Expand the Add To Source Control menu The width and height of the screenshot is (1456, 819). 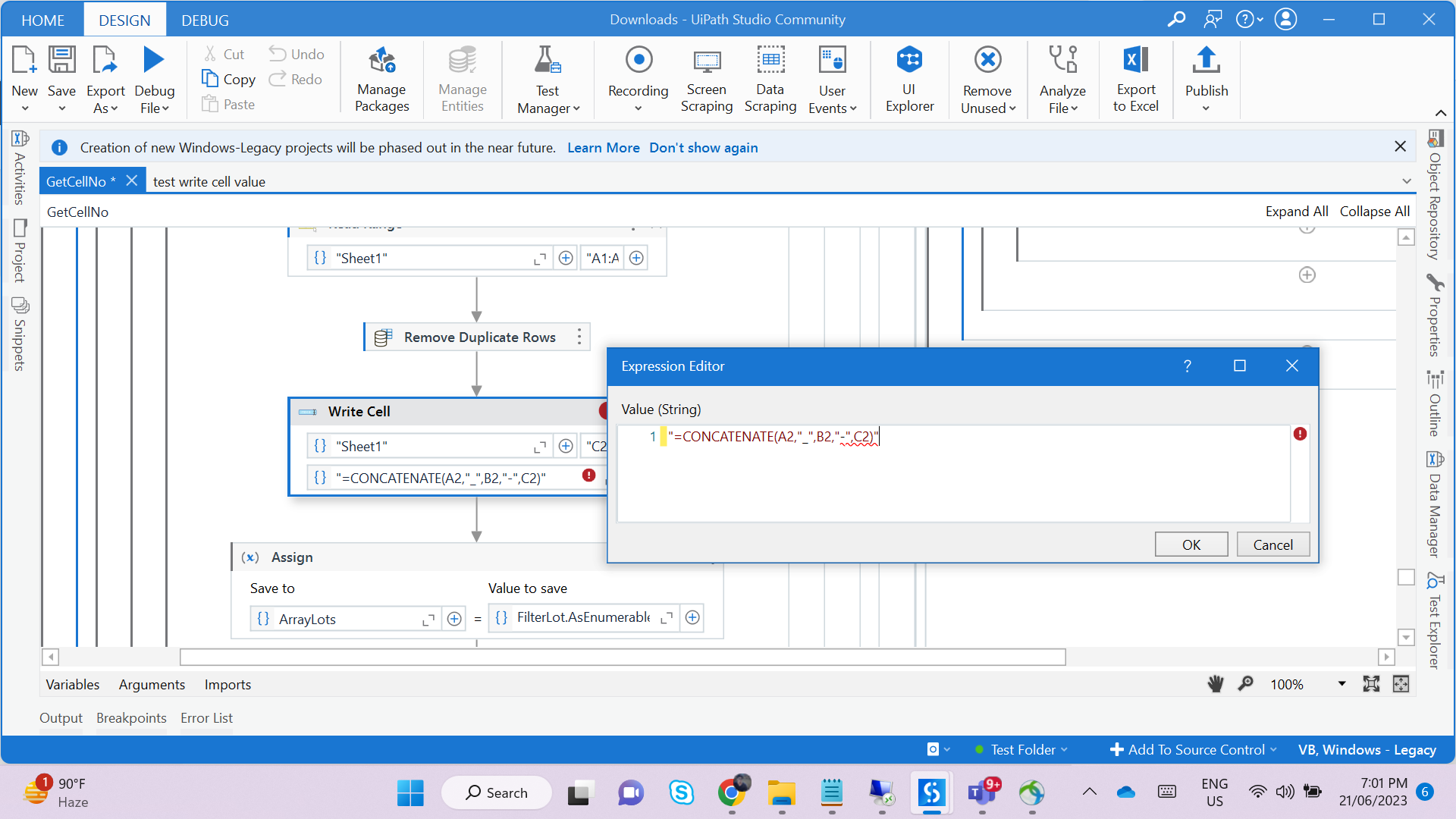tap(1194, 749)
